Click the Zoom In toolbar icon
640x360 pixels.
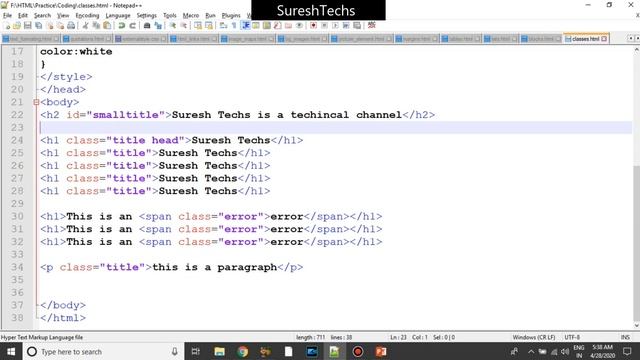click(173, 26)
